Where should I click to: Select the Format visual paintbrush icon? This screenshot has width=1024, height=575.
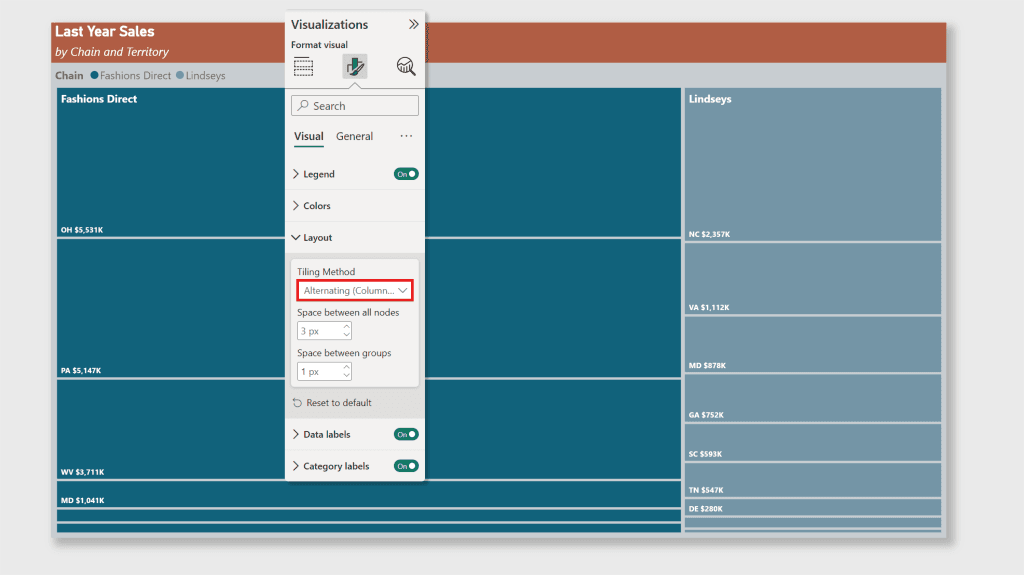click(355, 67)
